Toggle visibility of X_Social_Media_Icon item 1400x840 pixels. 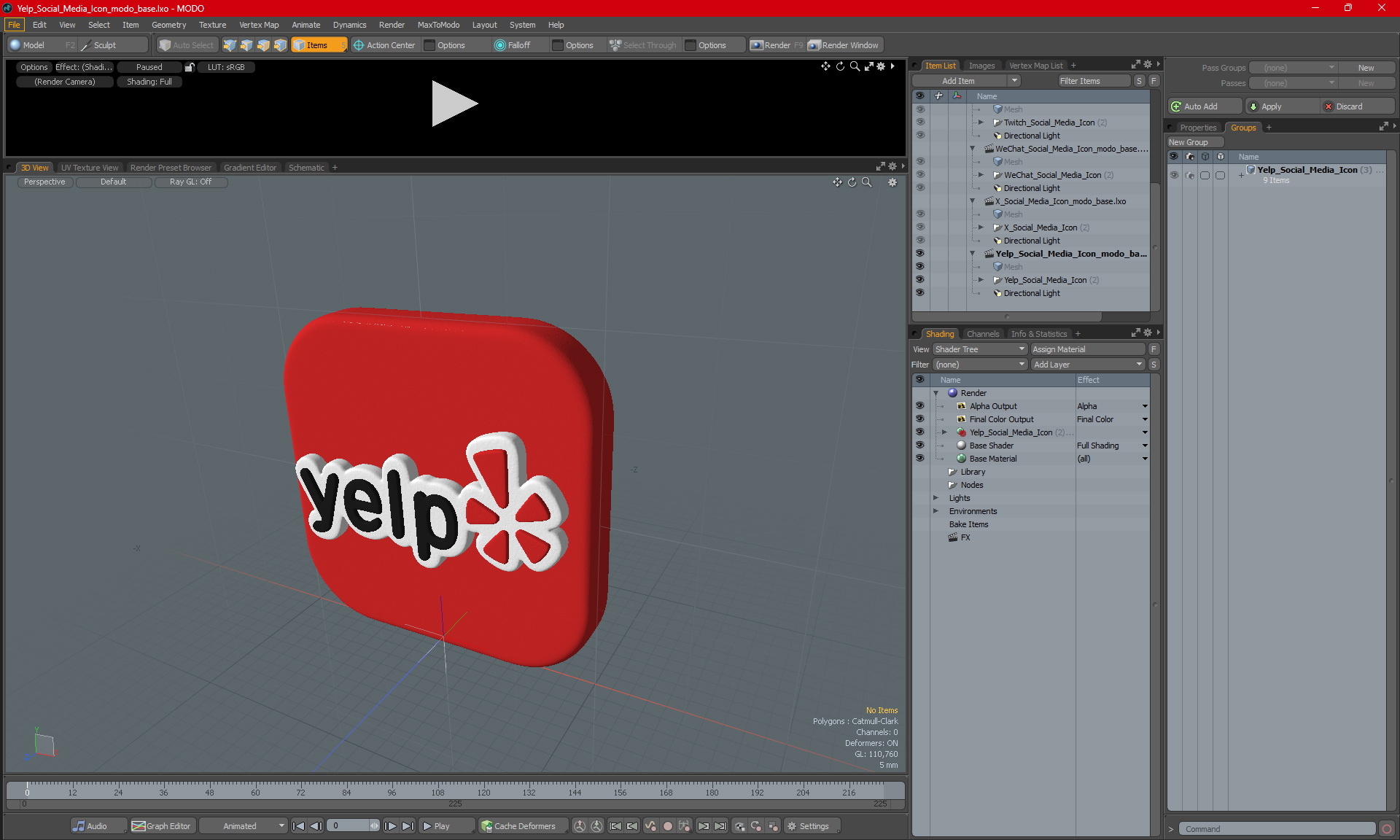tap(919, 227)
